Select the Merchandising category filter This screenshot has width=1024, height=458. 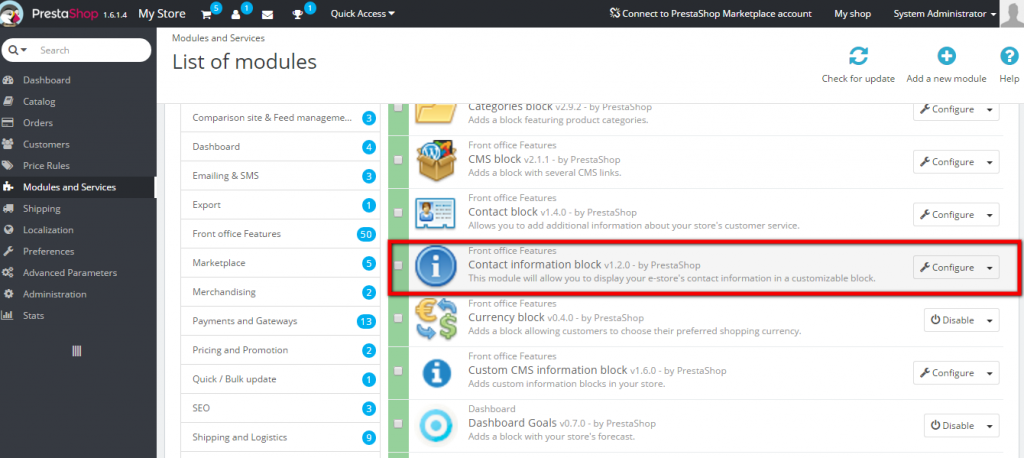281,292
